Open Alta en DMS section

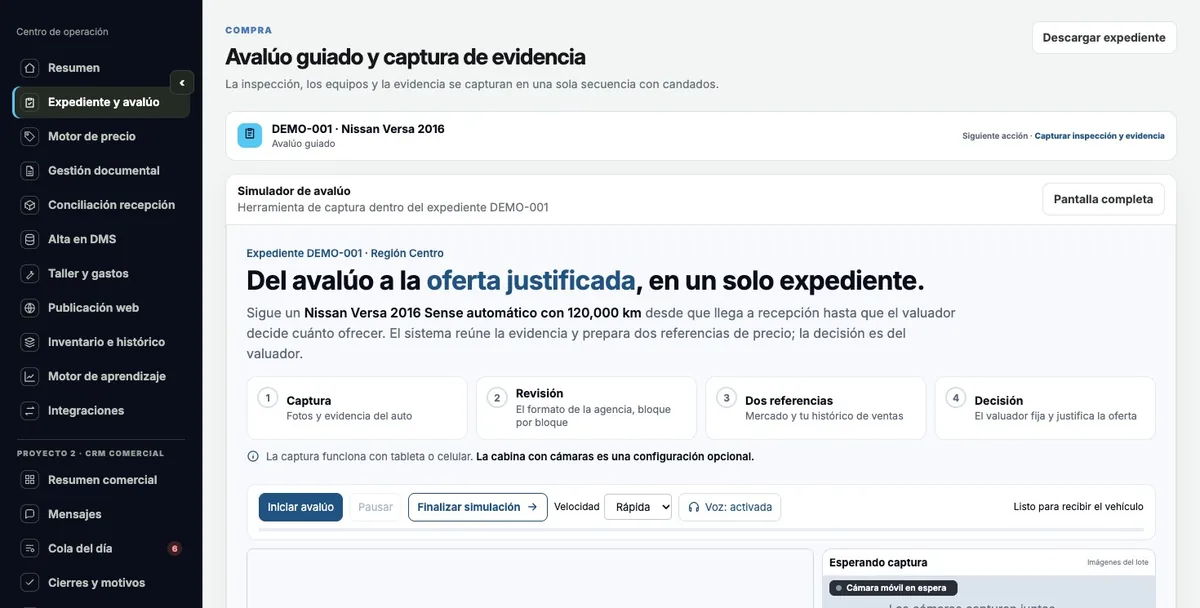click(101, 239)
